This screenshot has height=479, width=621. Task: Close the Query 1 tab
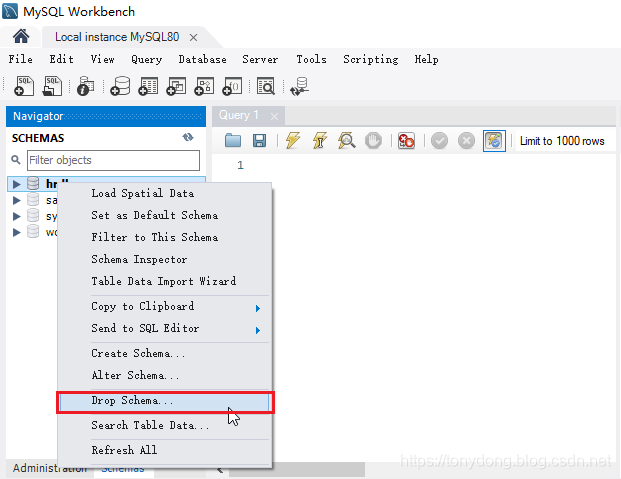coord(274,116)
